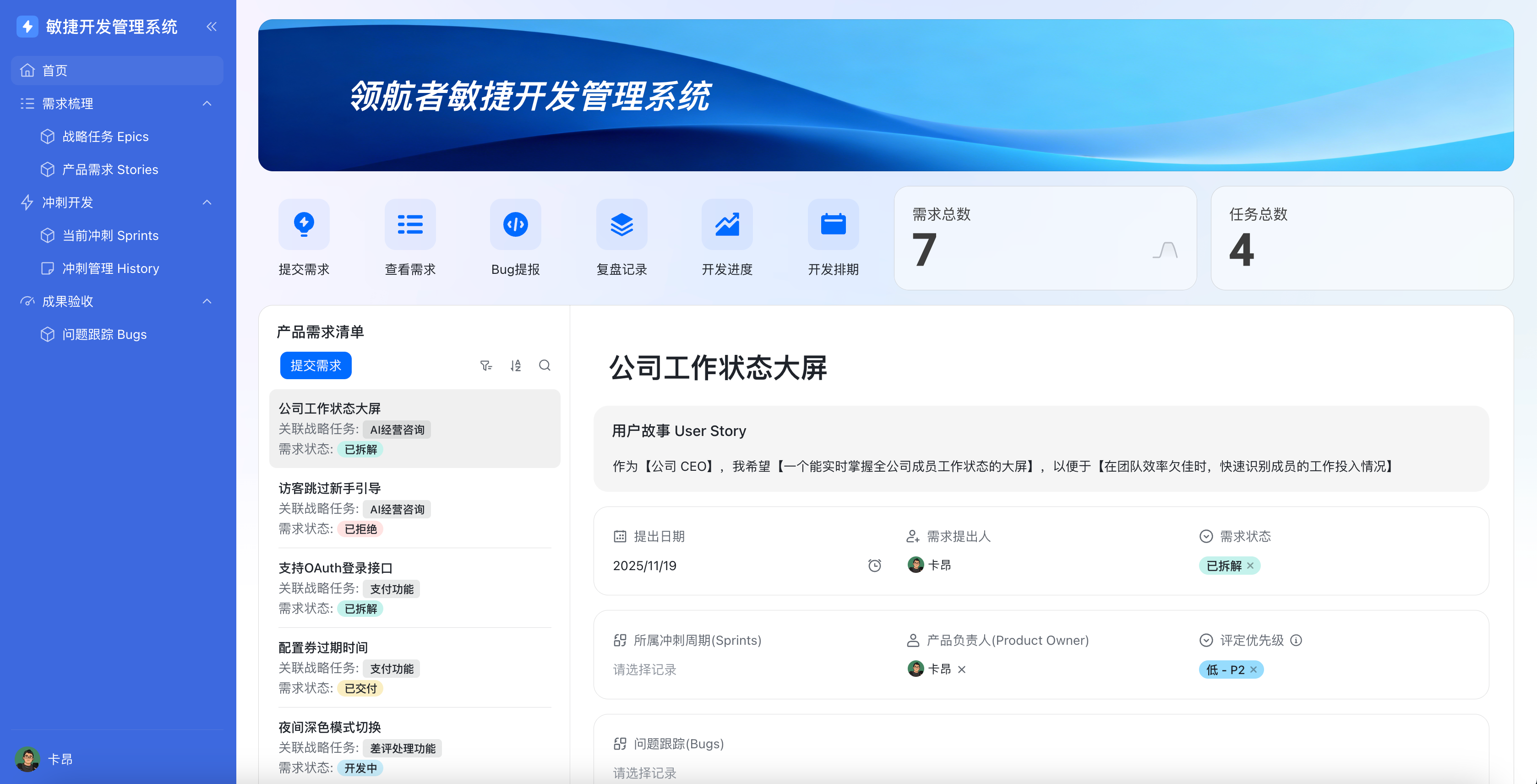Click the 开发进度 chart icon

(727, 224)
